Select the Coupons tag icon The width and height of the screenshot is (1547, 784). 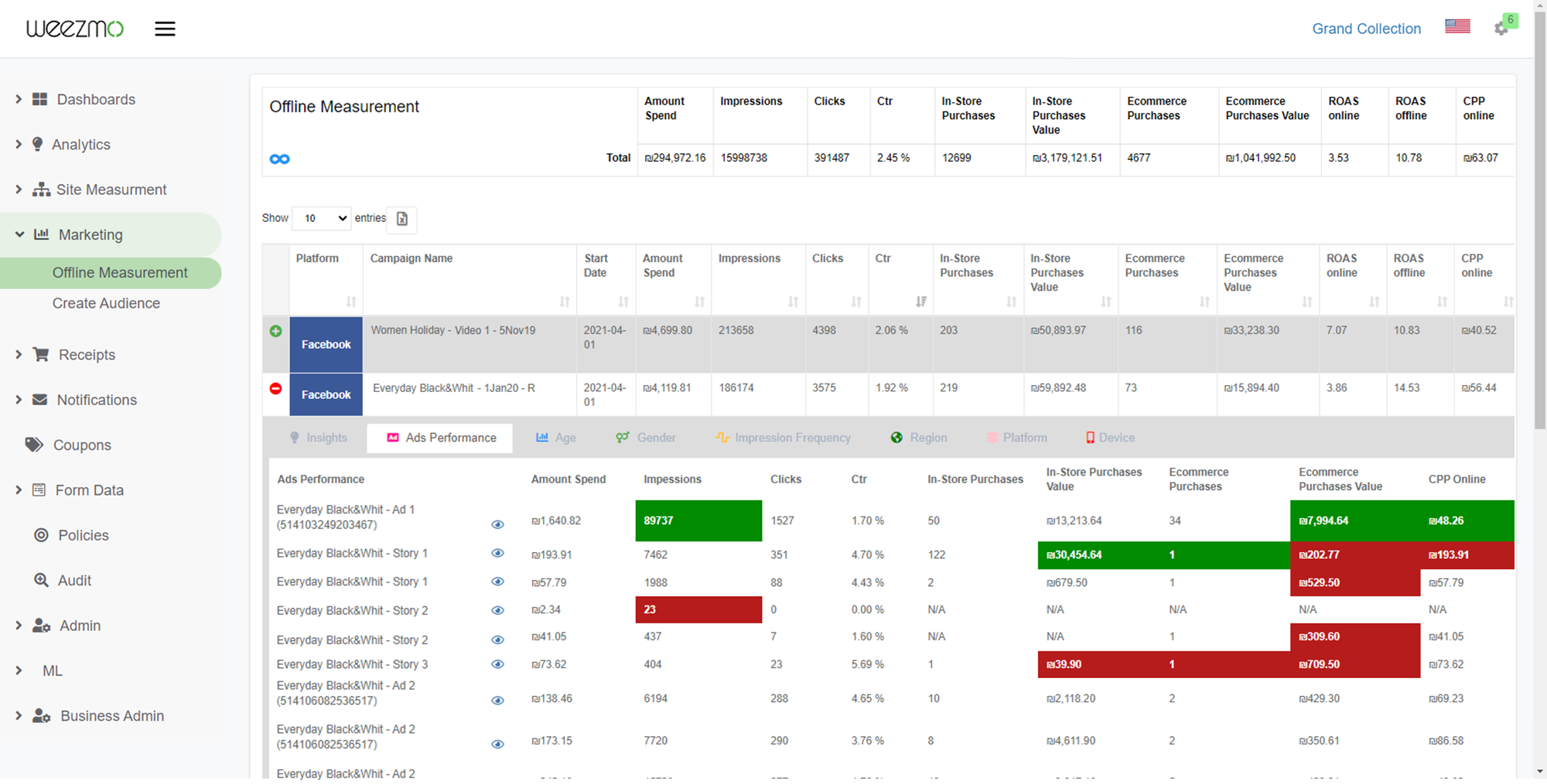point(33,445)
